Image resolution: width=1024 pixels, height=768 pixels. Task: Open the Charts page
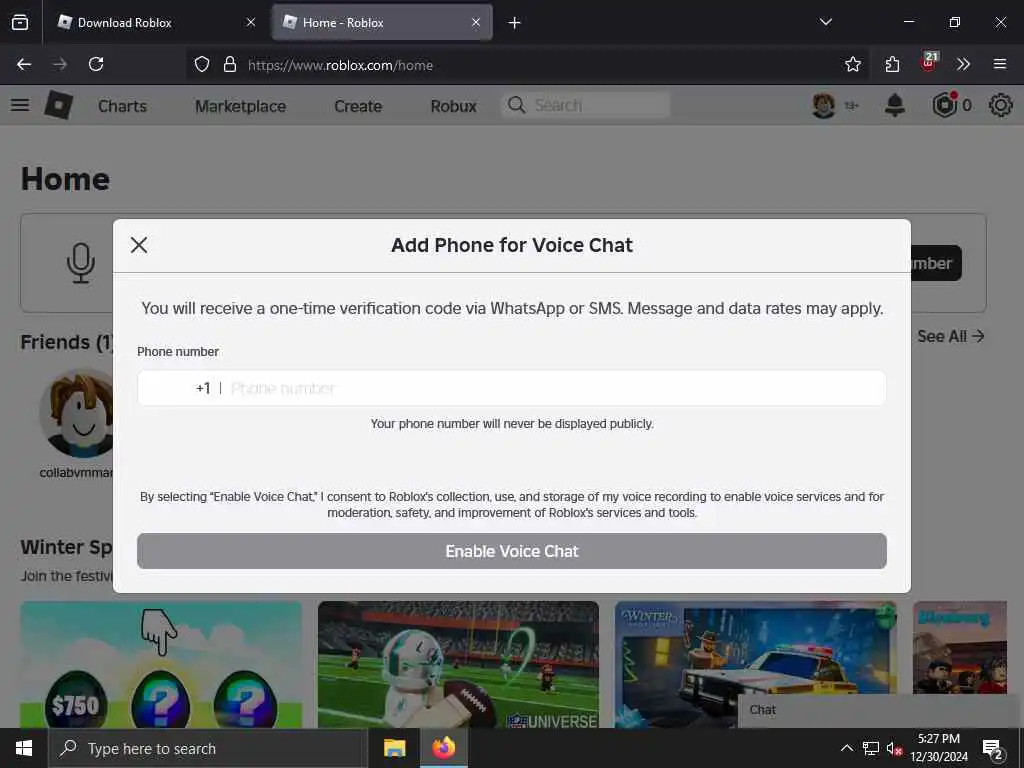tap(122, 106)
